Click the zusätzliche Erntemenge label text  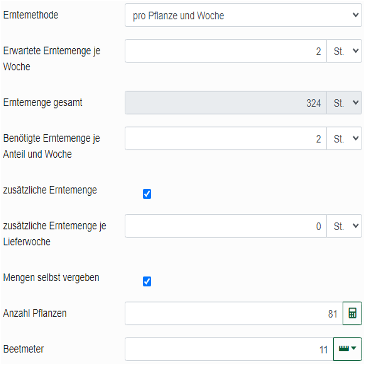click(x=50, y=190)
